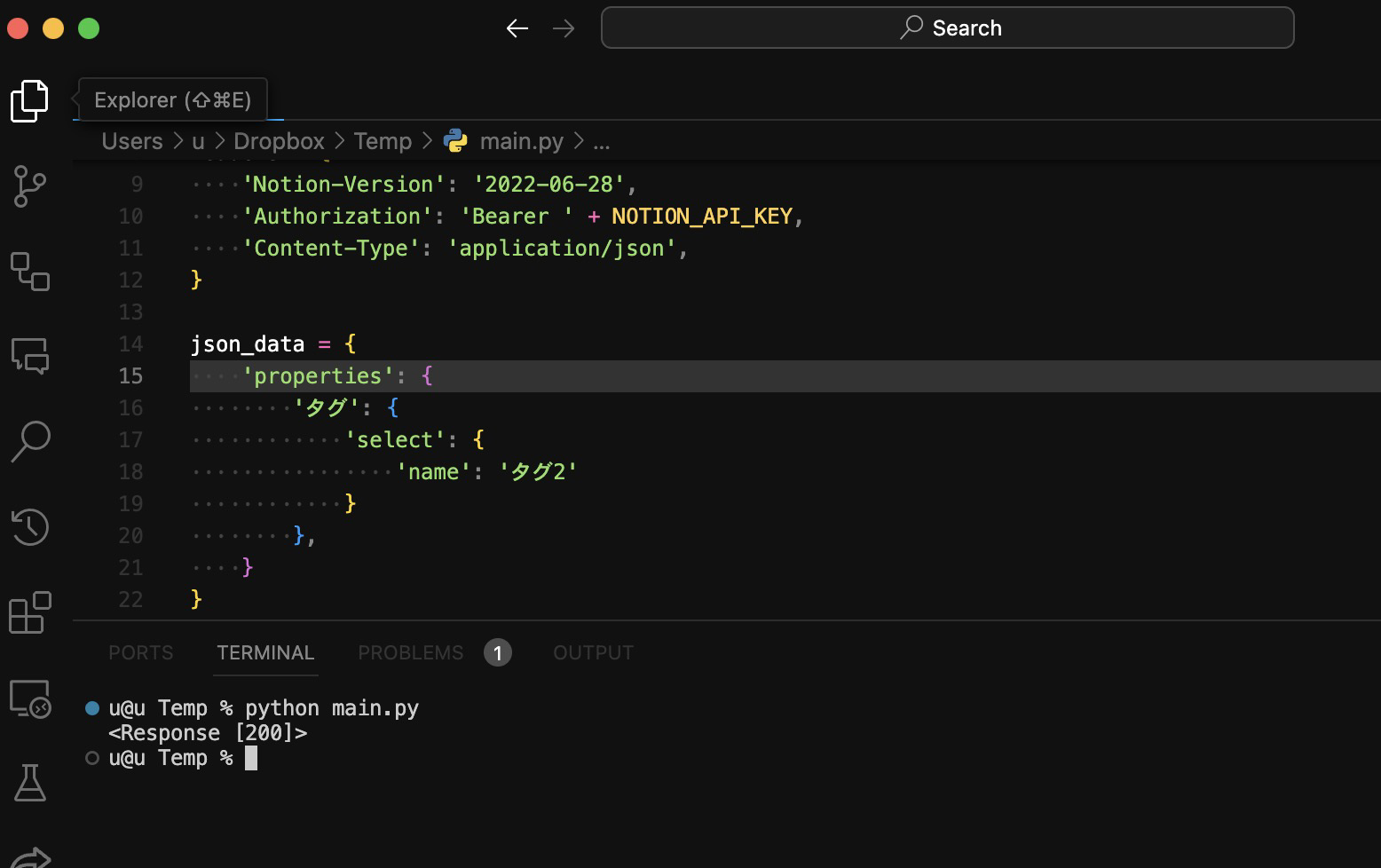1381x868 pixels.
Task: Click NOTION_API_KEY on line 10
Action: (702, 217)
